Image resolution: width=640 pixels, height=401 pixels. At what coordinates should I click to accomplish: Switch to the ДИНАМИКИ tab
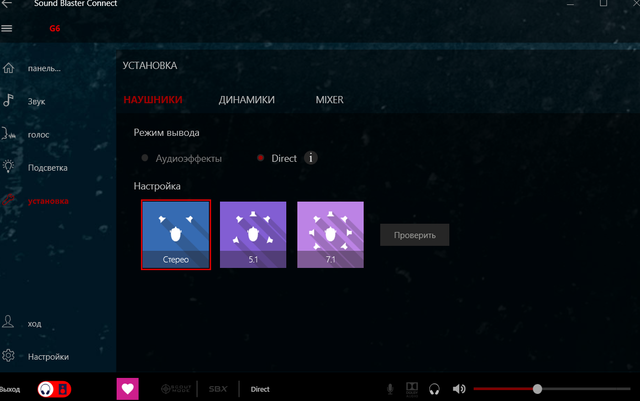coord(247,100)
